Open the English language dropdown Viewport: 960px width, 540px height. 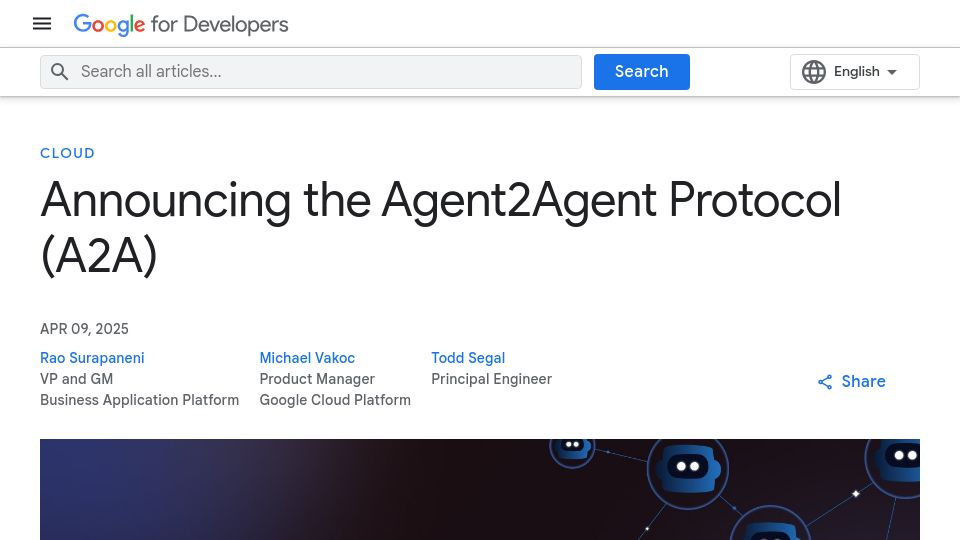click(x=855, y=72)
